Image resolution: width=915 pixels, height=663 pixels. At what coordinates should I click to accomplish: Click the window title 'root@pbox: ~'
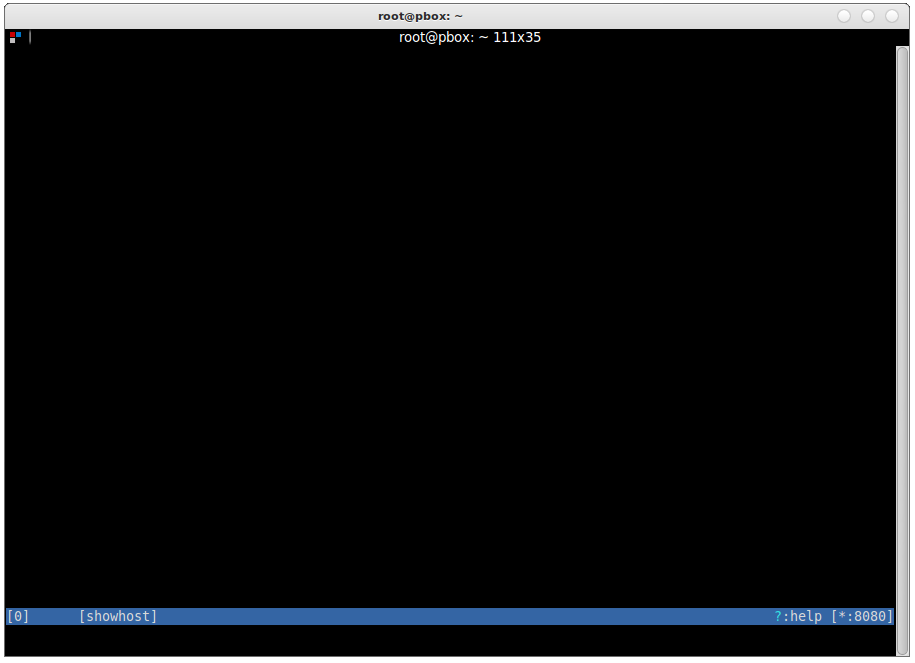click(x=420, y=16)
